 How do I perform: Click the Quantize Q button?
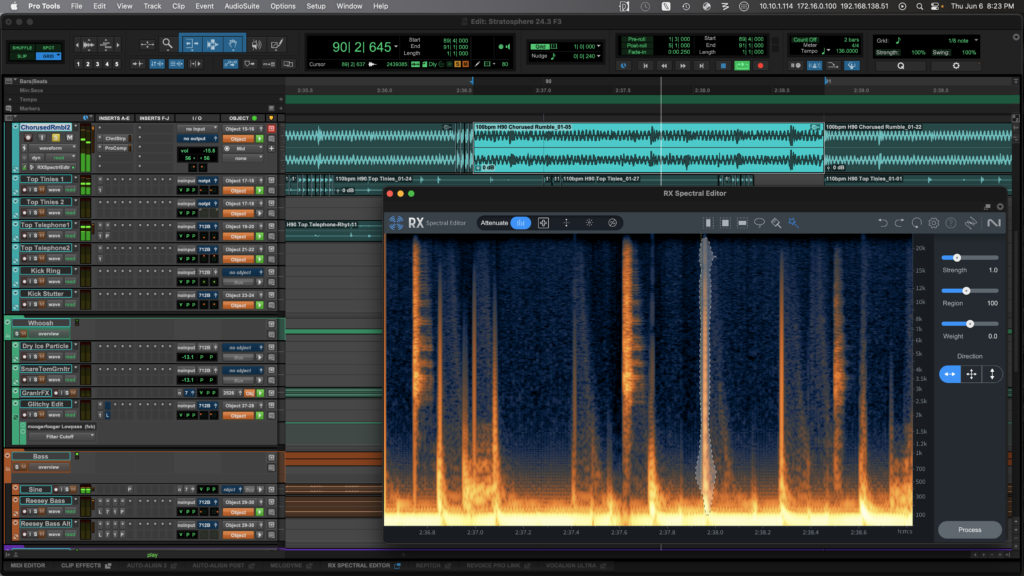click(901, 65)
